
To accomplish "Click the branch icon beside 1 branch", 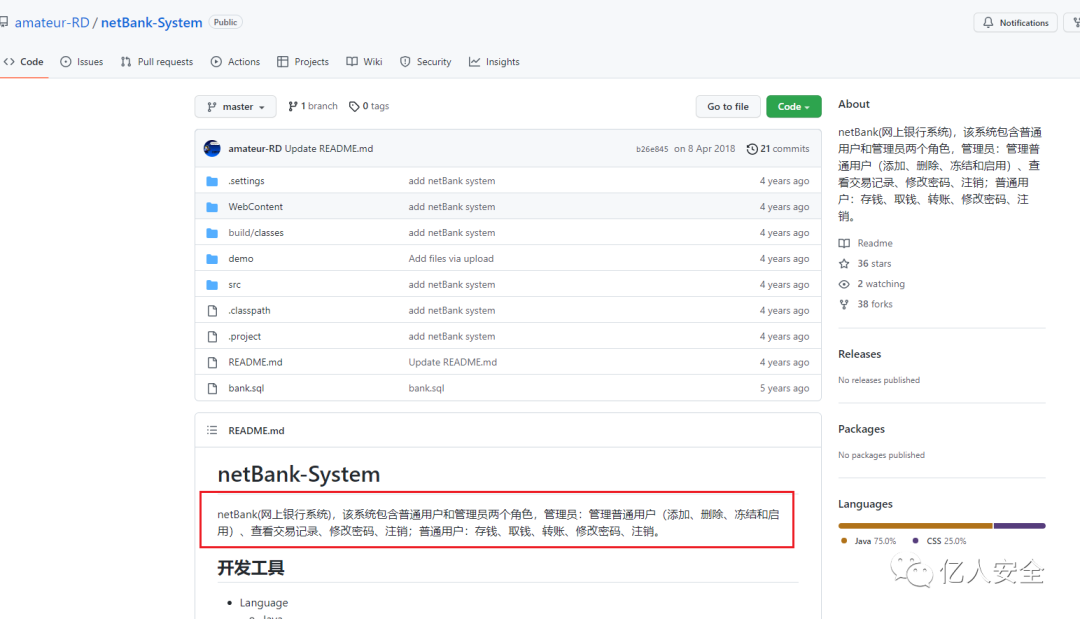I will (x=293, y=106).
